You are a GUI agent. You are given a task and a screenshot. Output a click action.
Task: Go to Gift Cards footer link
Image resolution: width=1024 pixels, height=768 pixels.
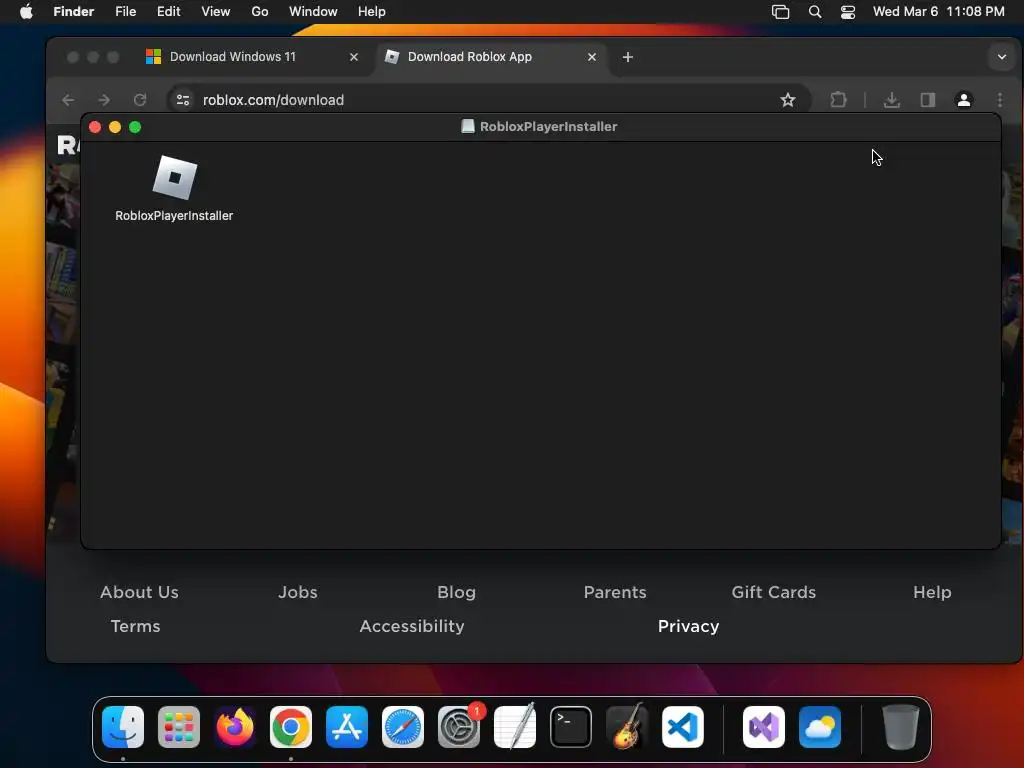774,592
